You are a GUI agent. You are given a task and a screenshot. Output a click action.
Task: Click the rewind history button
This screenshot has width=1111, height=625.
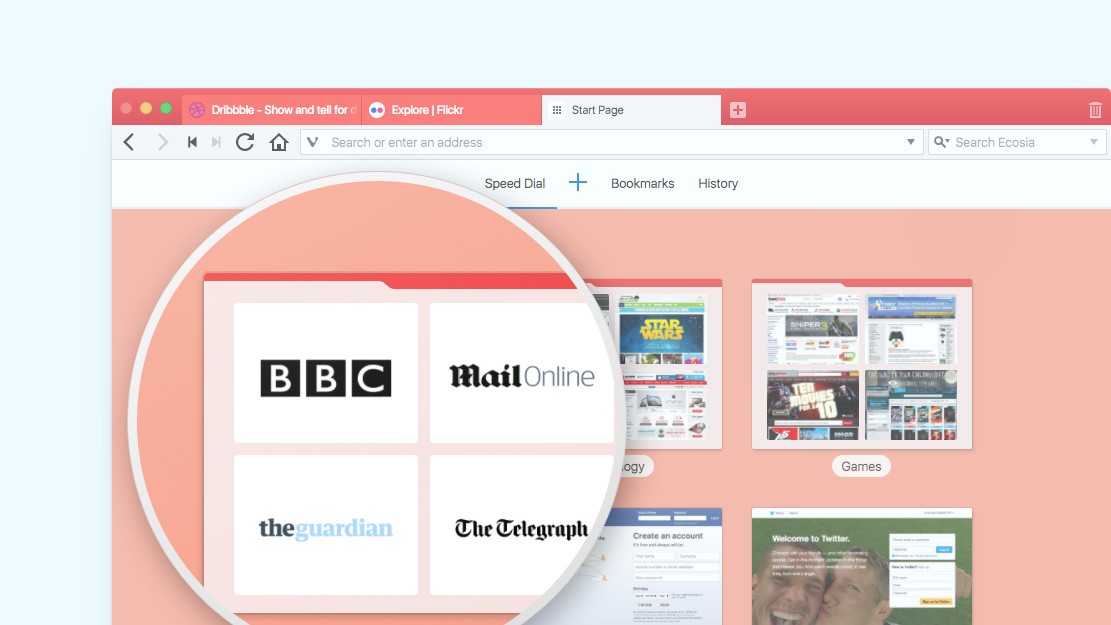click(x=192, y=142)
